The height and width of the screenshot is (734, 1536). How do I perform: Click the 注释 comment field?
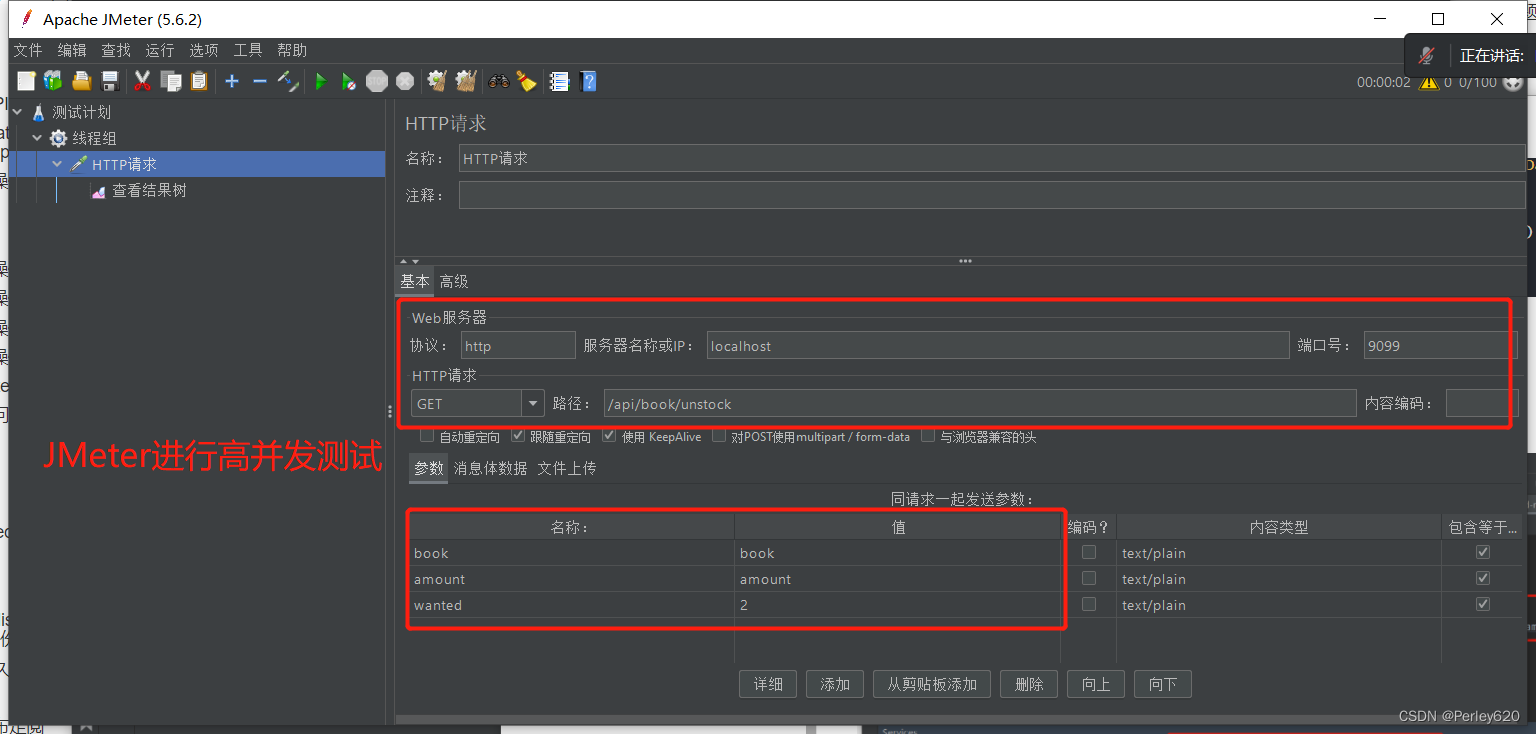coord(992,195)
